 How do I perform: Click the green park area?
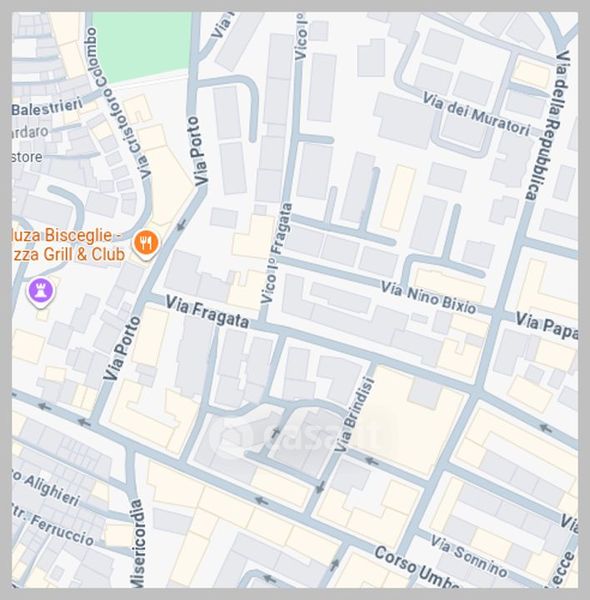(142, 45)
